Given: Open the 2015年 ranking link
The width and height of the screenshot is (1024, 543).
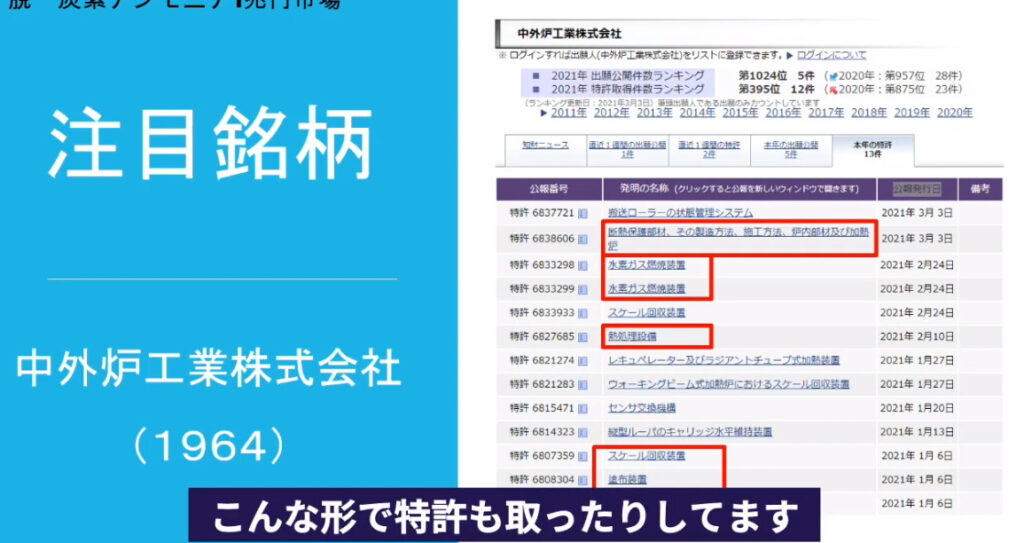Looking at the screenshot, I should (x=740, y=113).
